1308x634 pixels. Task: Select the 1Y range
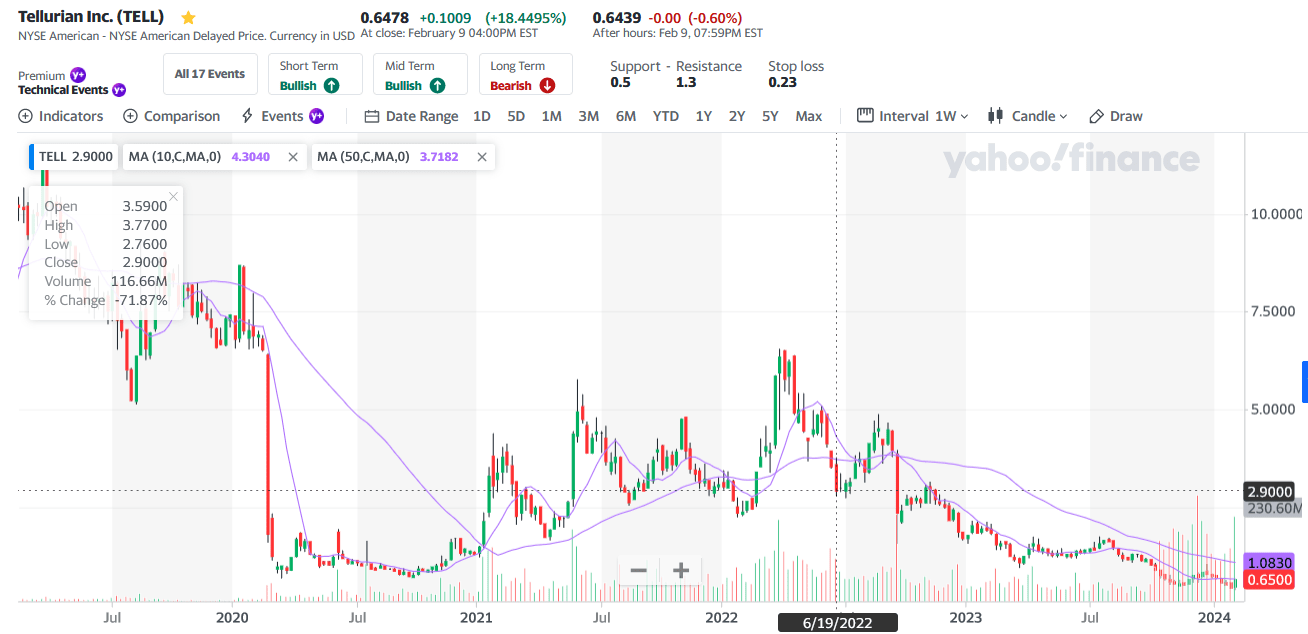704,116
